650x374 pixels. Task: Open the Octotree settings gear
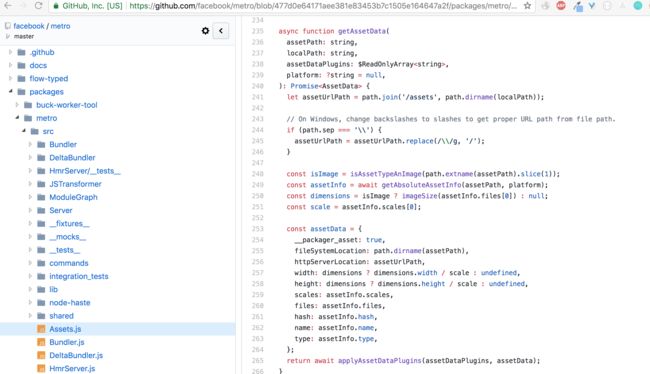click(x=205, y=31)
